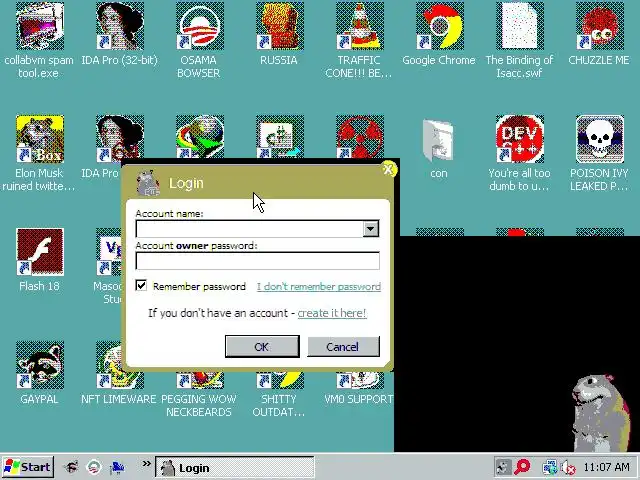640x480 pixels.
Task: Click the network computers tray icon
Action: pos(549,467)
